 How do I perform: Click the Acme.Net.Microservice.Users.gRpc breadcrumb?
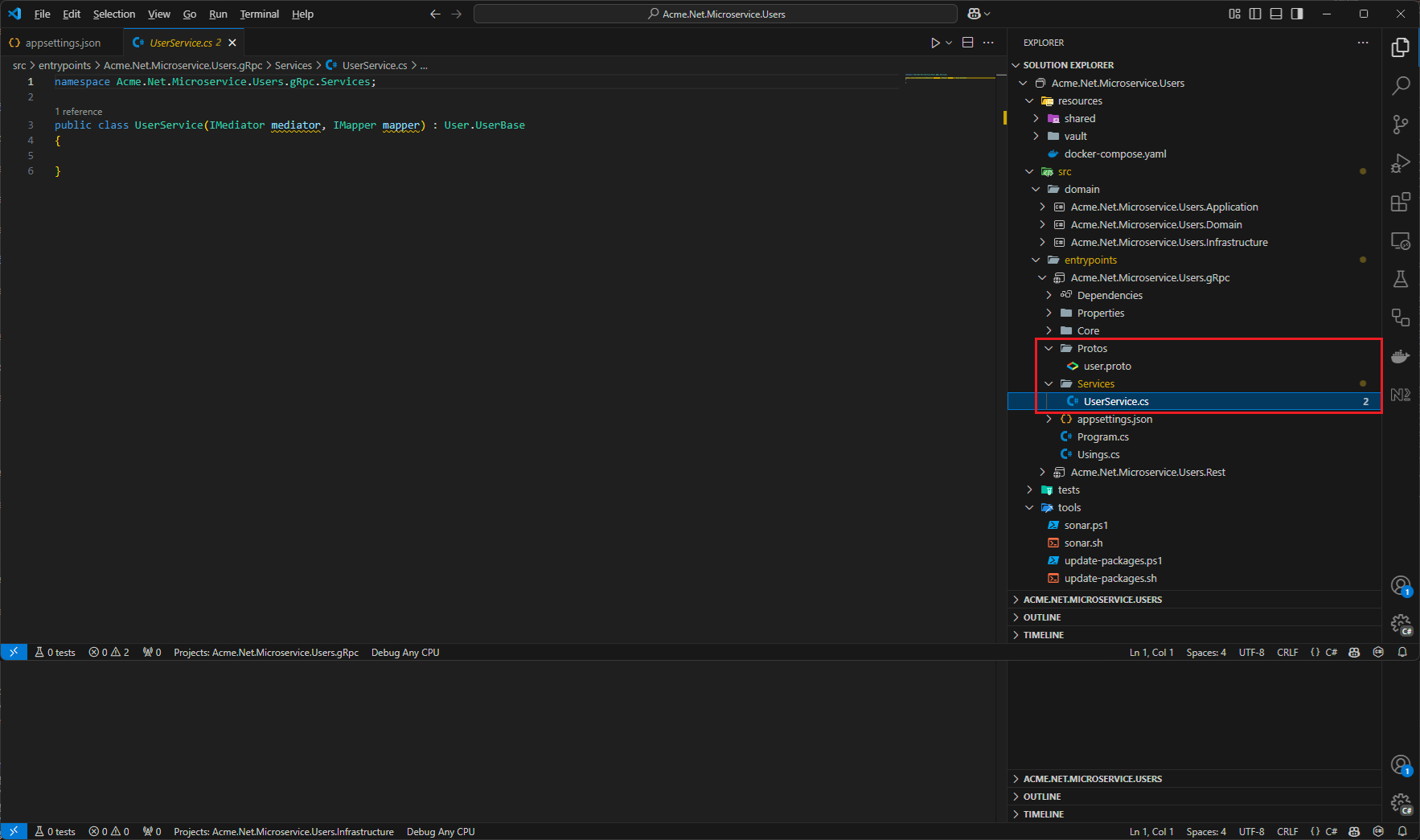pos(183,65)
